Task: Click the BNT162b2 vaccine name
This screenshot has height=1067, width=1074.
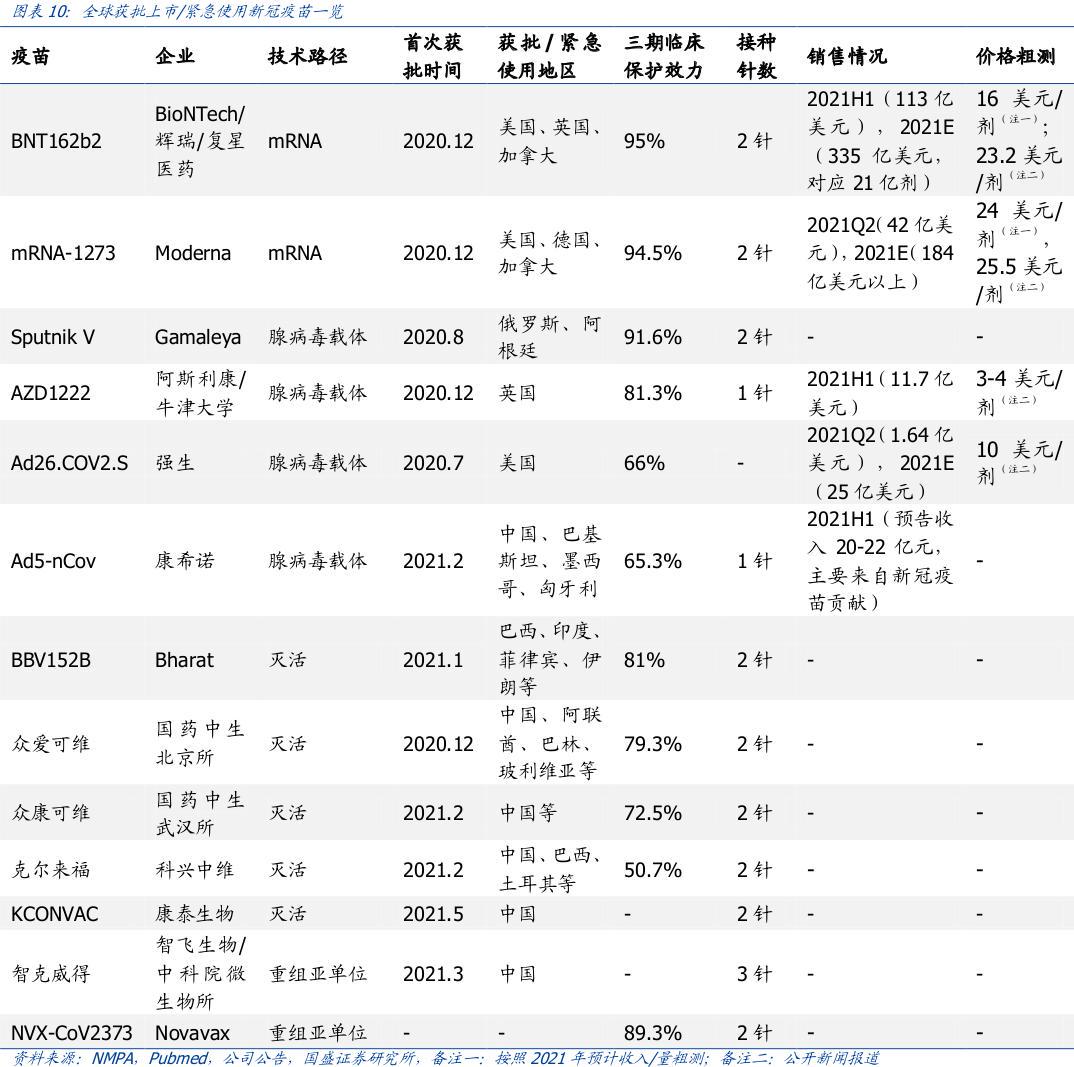Action: 56,141
